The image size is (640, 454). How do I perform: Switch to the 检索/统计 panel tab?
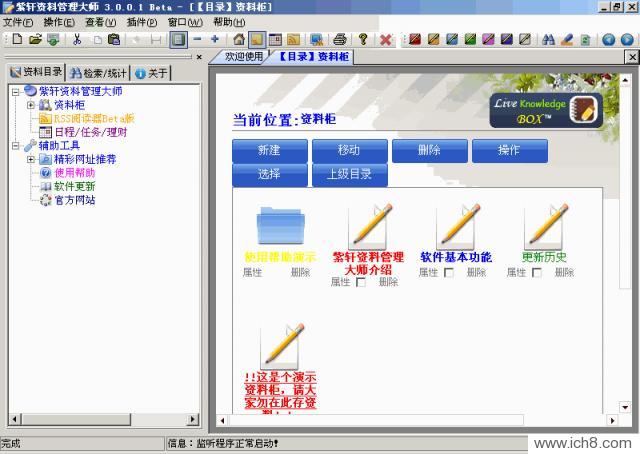pos(98,73)
